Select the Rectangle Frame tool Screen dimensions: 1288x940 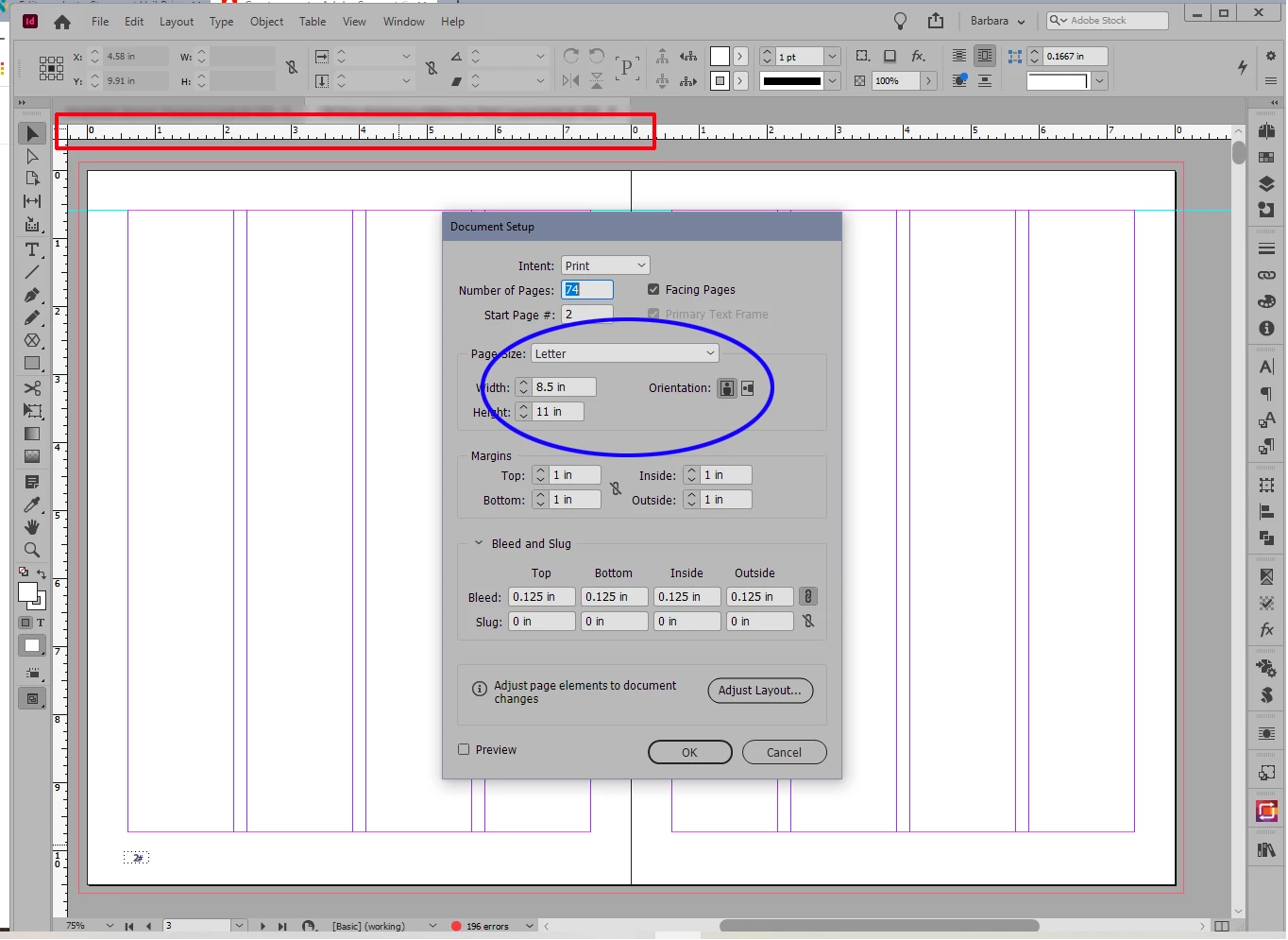[32, 340]
